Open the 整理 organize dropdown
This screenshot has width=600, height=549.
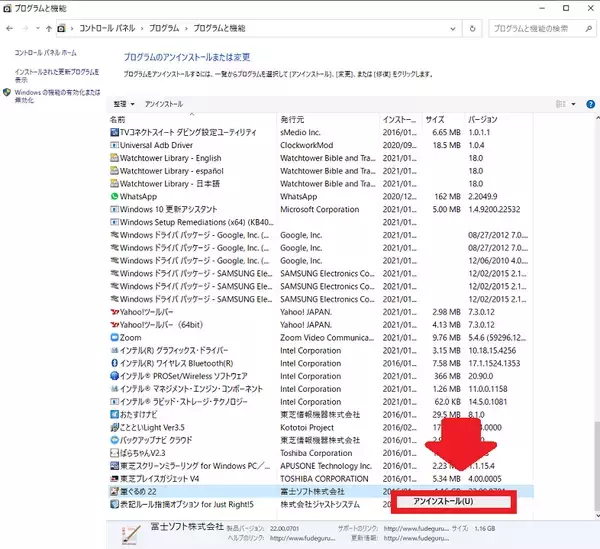click(124, 103)
